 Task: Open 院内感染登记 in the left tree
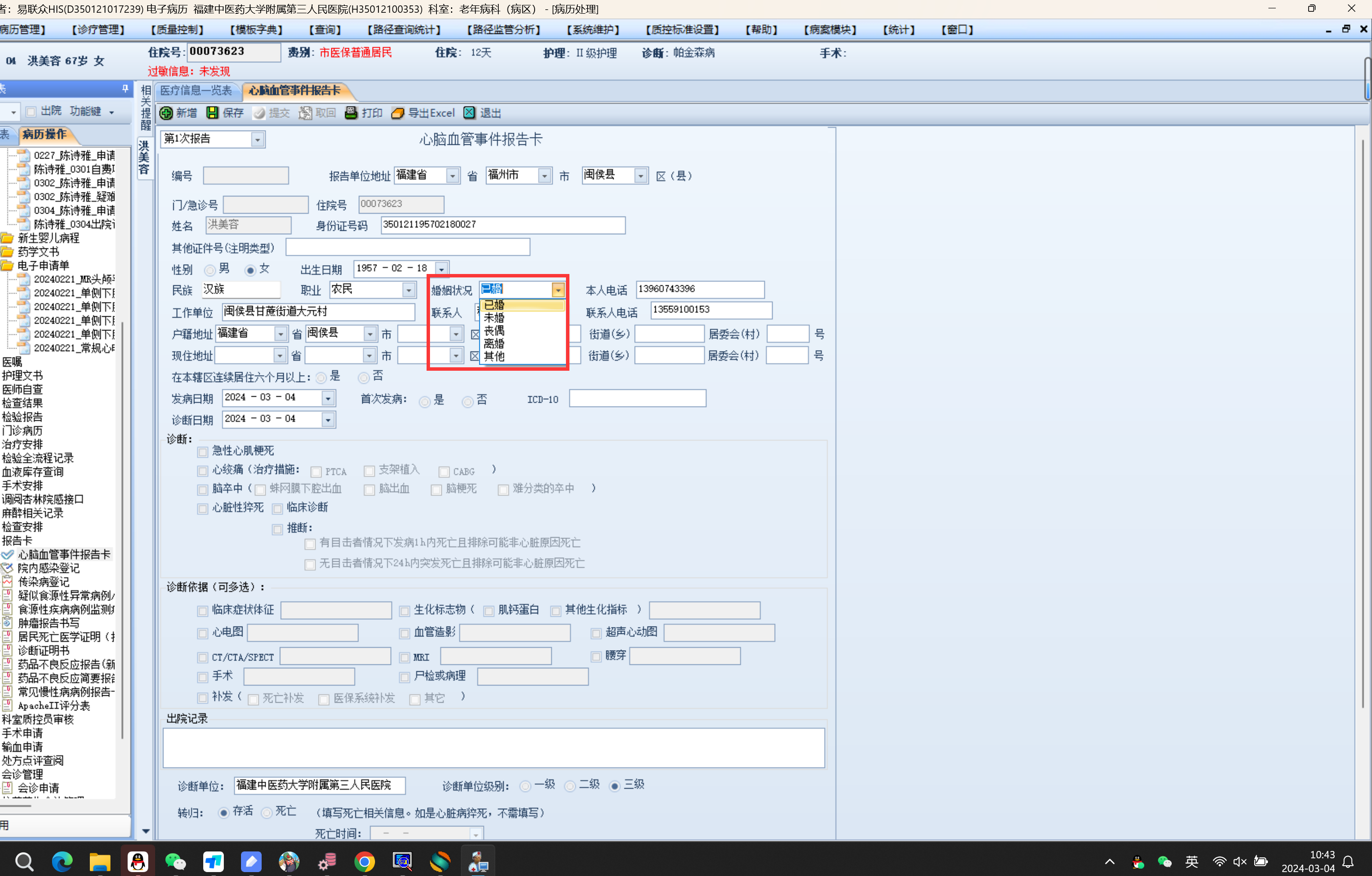pos(49,568)
